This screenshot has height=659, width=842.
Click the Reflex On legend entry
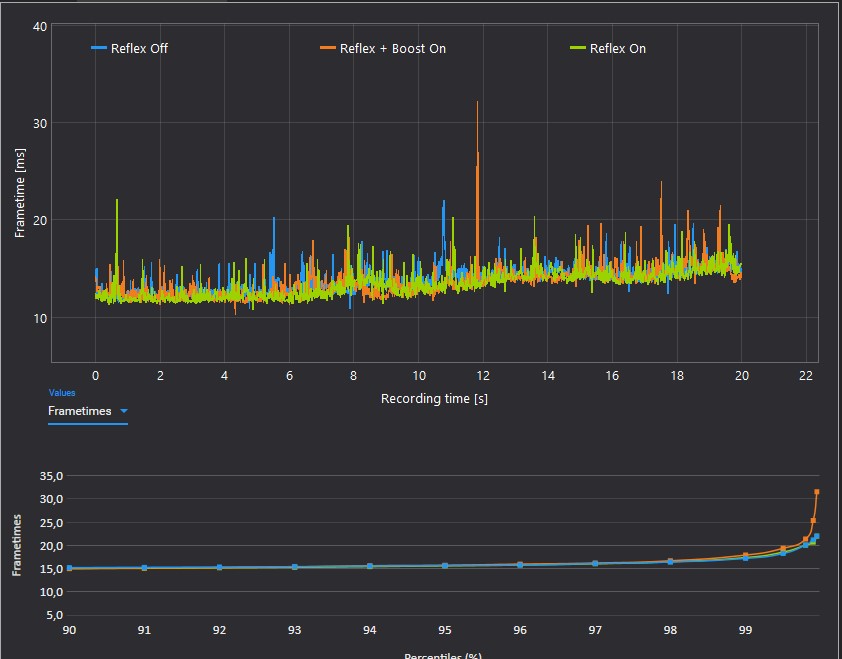[608, 48]
